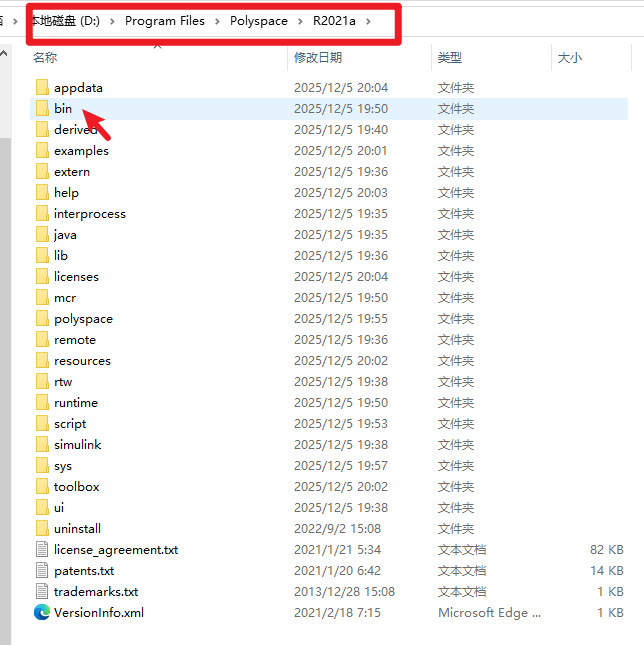Select the appdata folder name
Viewport: 644px width, 645px height.
78,88
